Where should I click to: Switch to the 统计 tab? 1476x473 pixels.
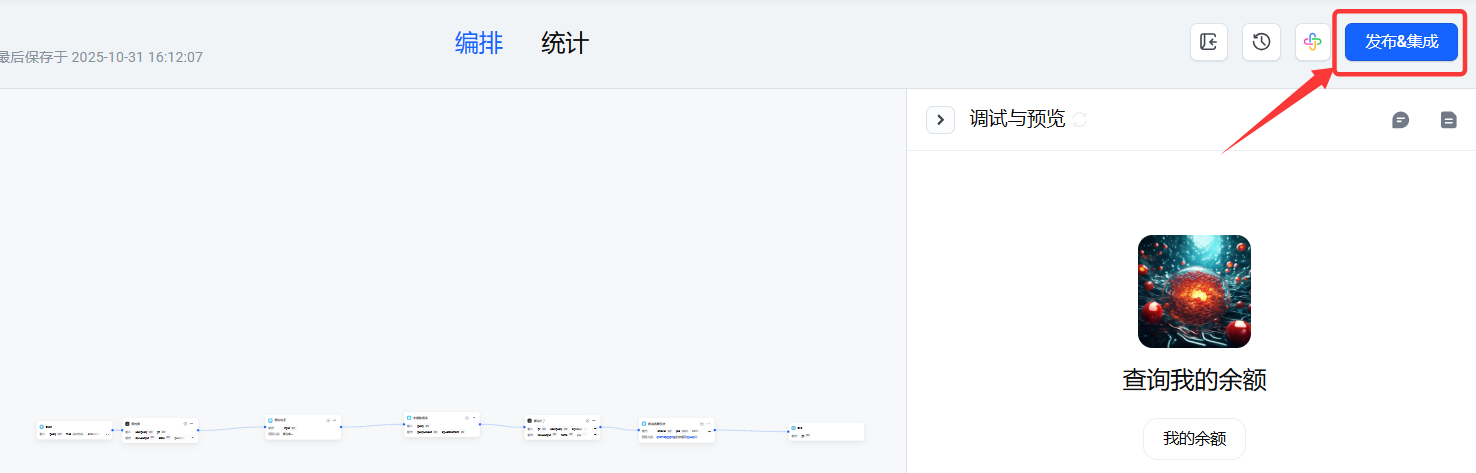point(565,43)
